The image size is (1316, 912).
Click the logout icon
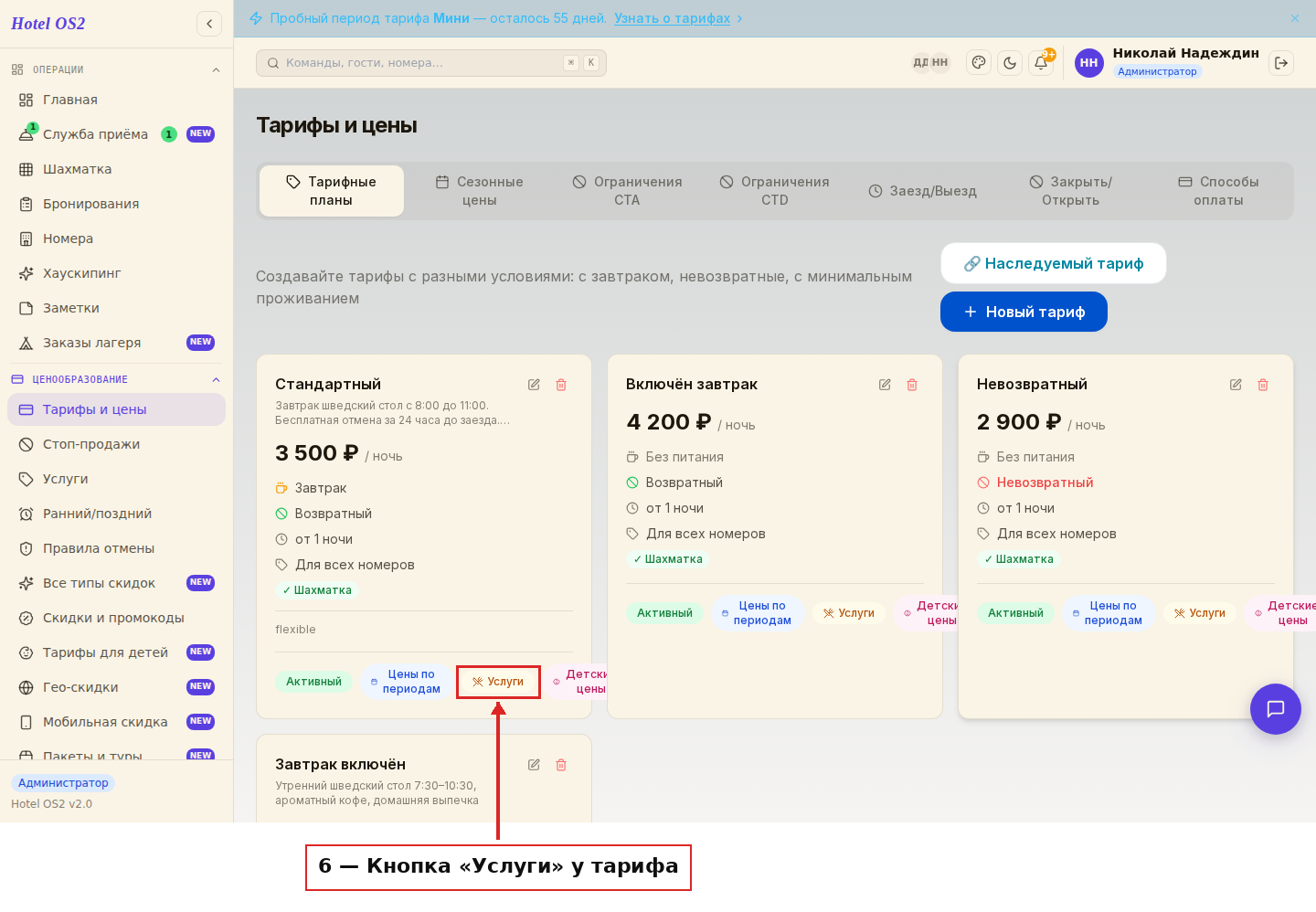(1281, 63)
